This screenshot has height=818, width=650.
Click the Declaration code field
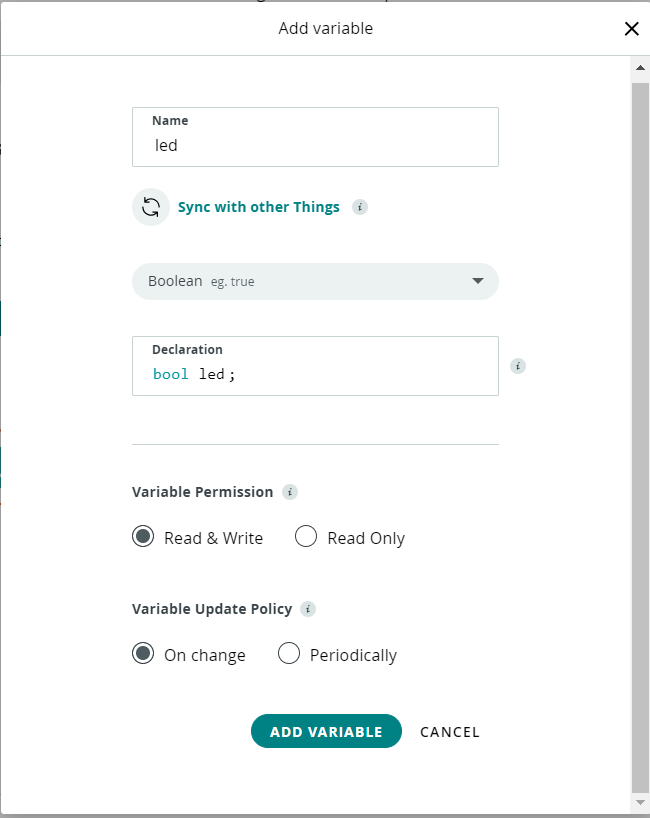click(315, 374)
